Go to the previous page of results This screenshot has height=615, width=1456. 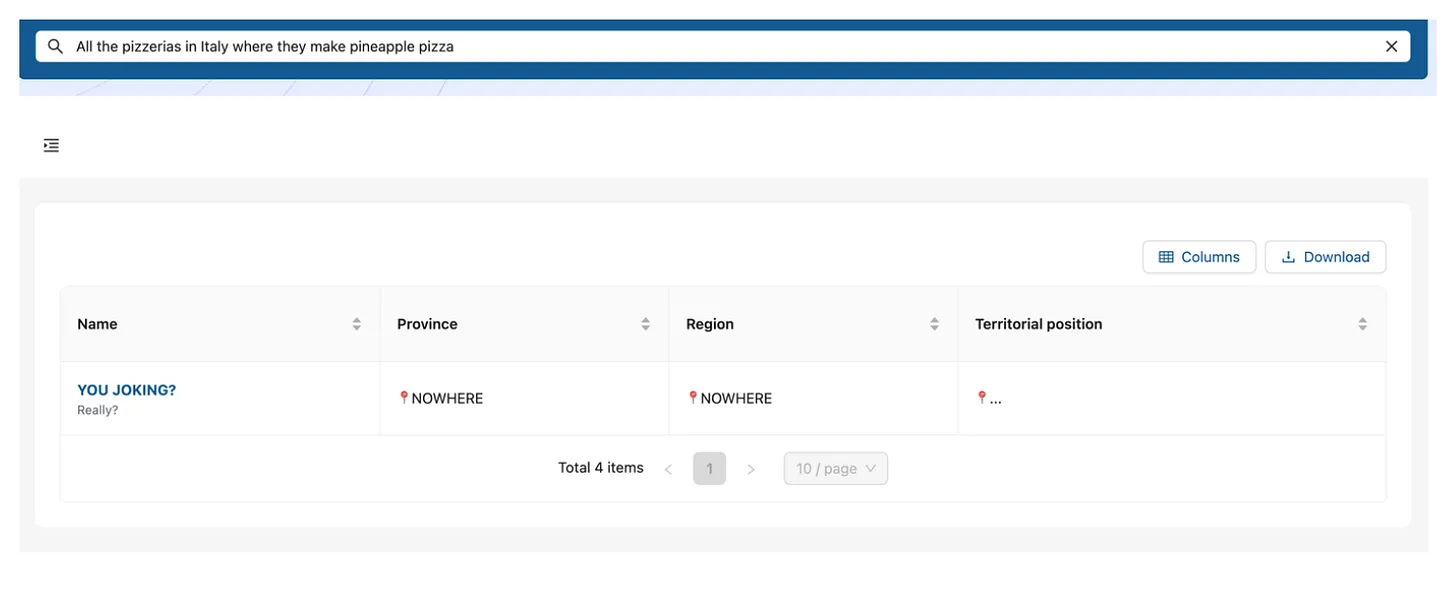click(668, 469)
